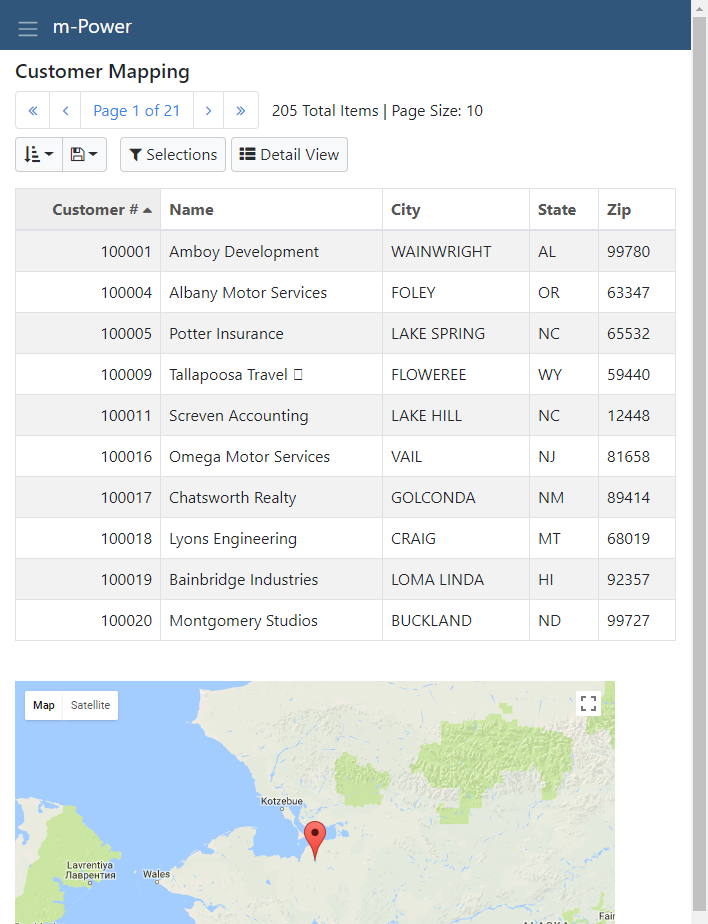The height and width of the screenshot is (924, 708).
Task: Click the Wales label on the map
Action: 156,874
